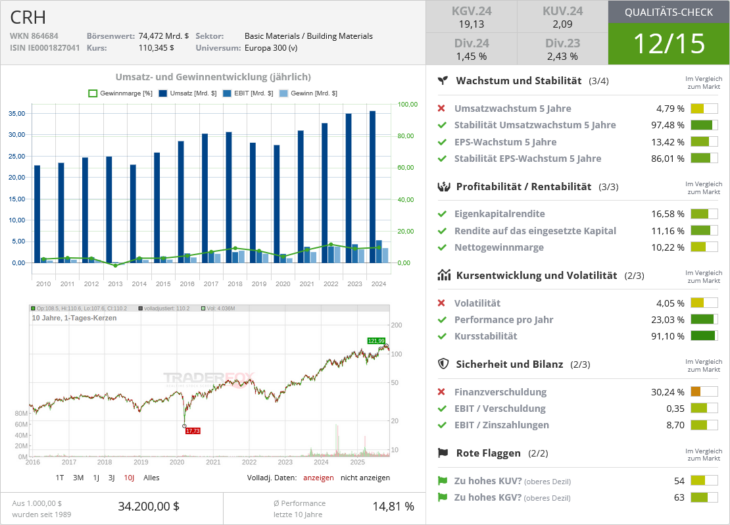
Task: Click the green flag next to Zu hohes KUV
Action: click(442, 480)
